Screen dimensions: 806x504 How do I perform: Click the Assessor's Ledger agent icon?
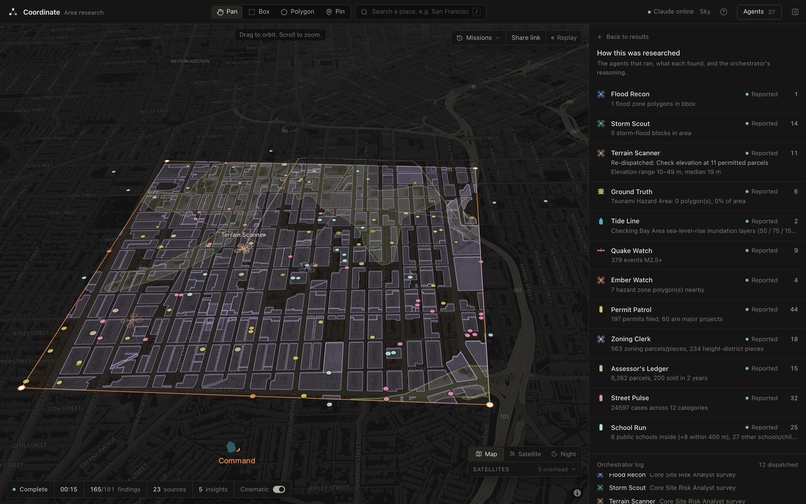(600, 369)
